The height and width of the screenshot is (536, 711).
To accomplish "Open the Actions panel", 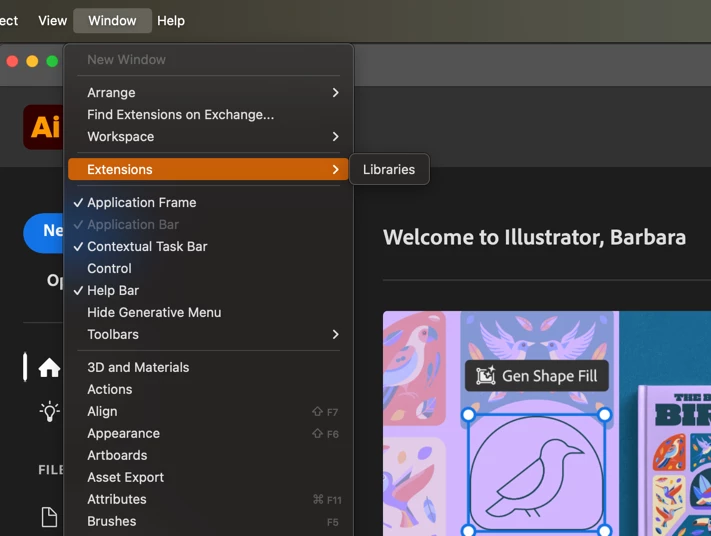I will tap(208, 389).
